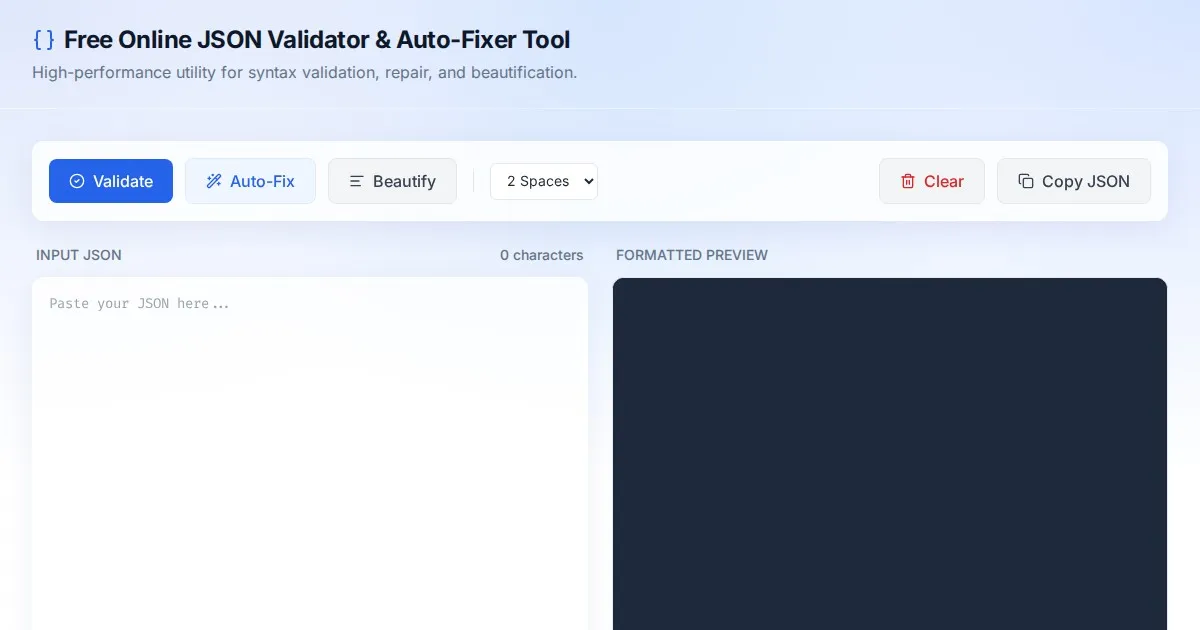Open the 2 Spaces indentation dropdown
Viewport: 1200px width, 630px height.
[543, 181]
